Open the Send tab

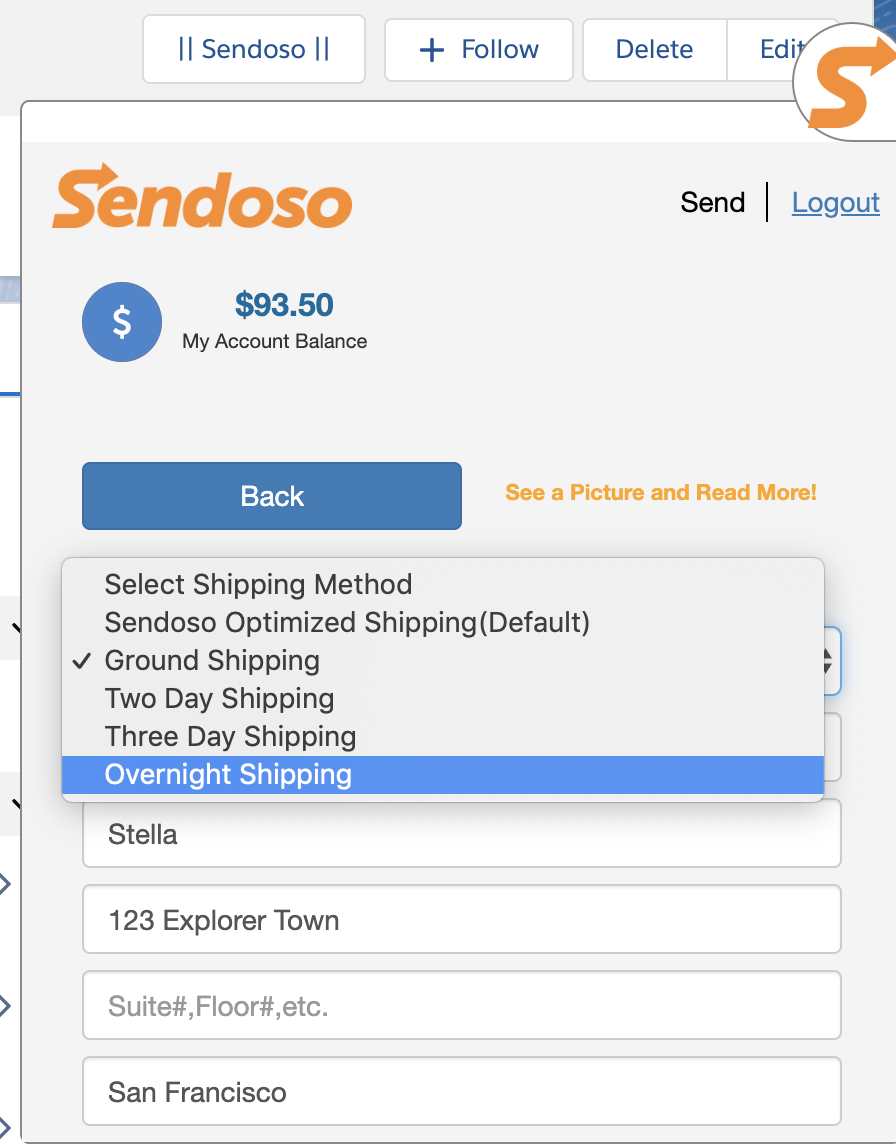(x=712, y=203)
